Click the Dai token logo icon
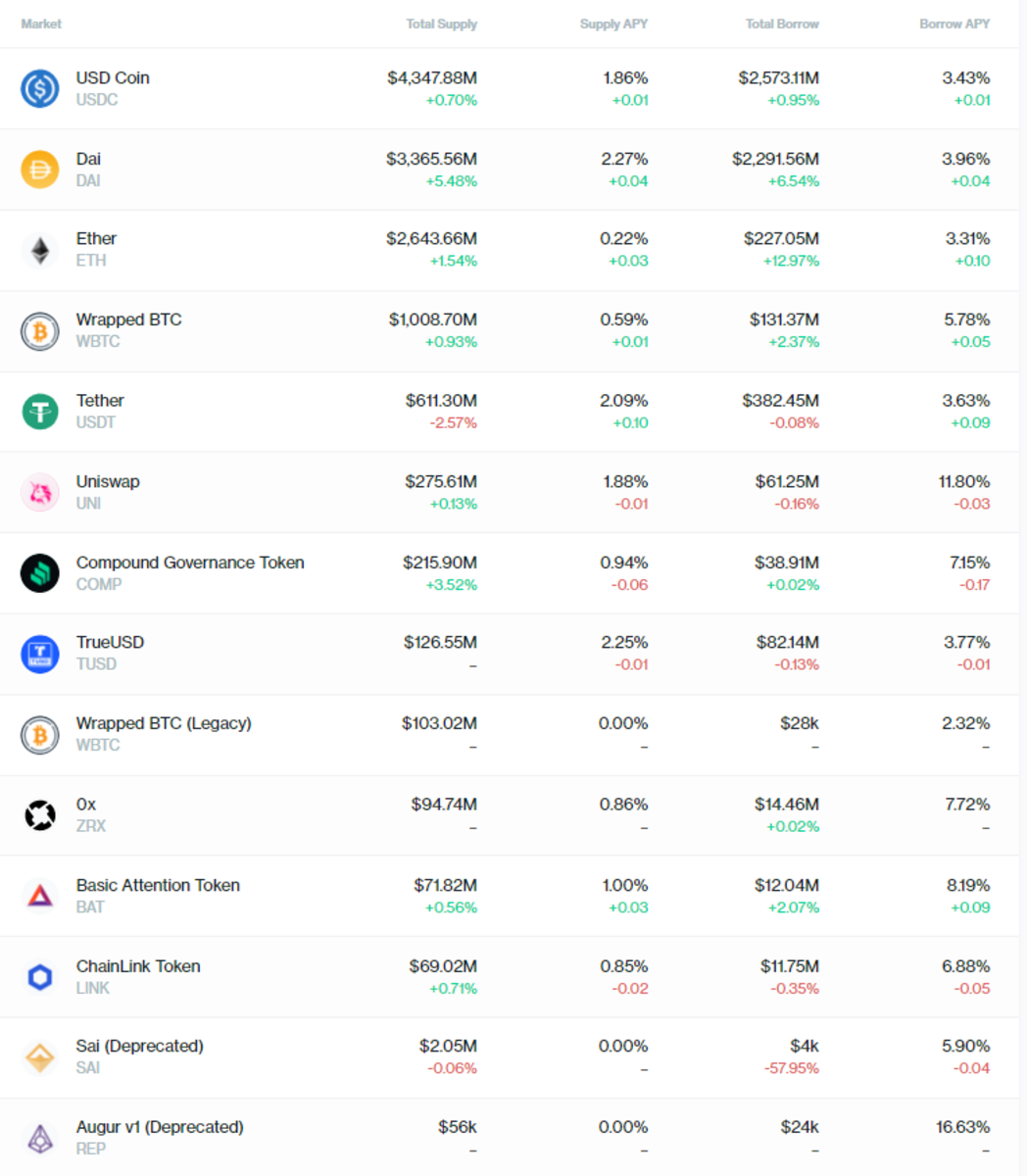Screen dimensions: 1027x1176 [x=40, y=169]
